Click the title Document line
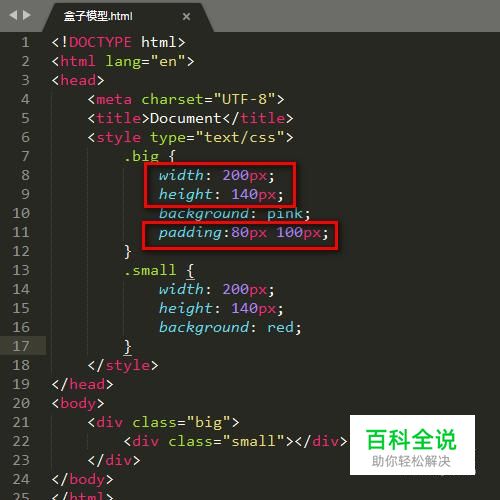500x500 pixels. pyautogui.click(x=190, y=118)
